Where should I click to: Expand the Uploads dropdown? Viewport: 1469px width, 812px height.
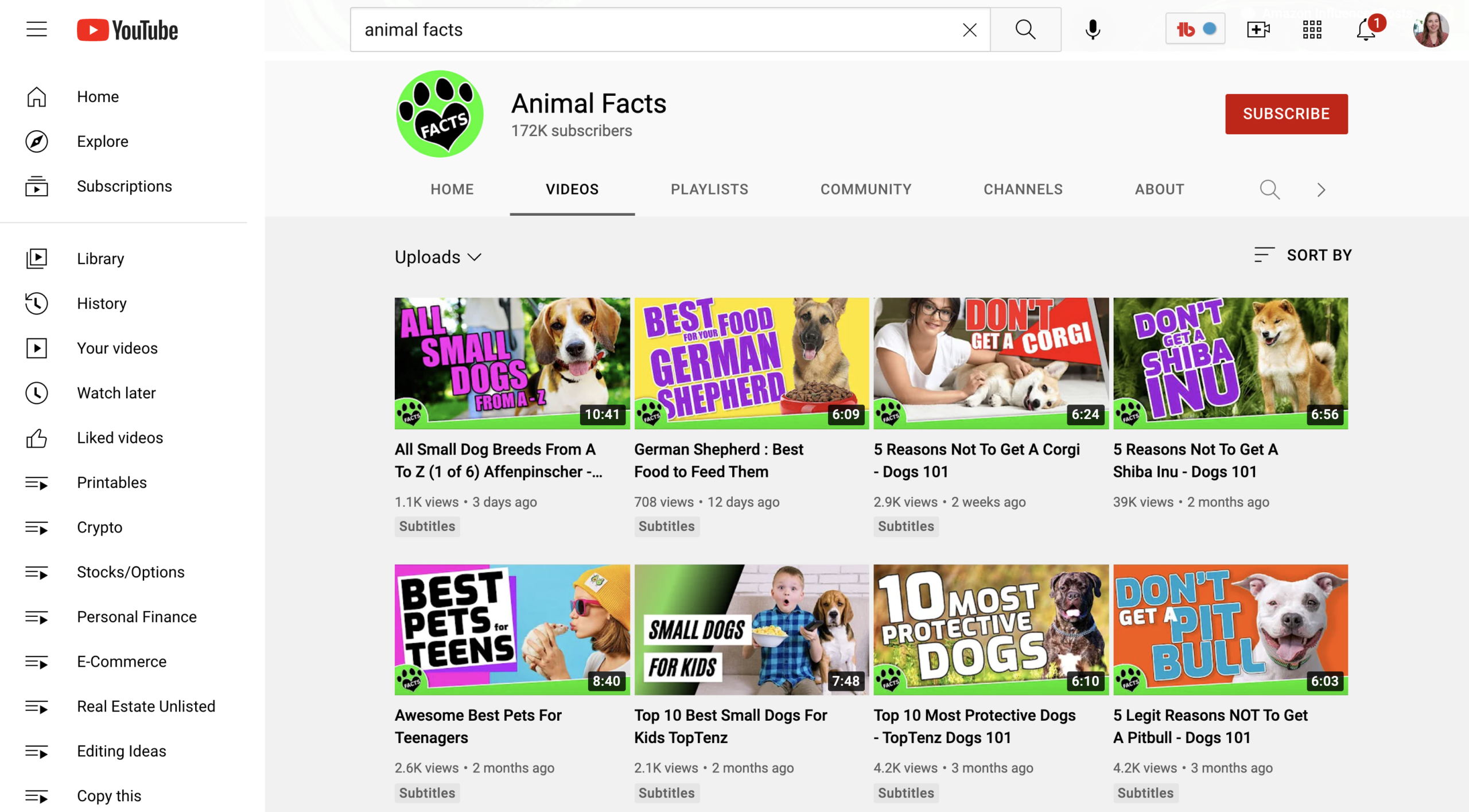pos(438,257)
